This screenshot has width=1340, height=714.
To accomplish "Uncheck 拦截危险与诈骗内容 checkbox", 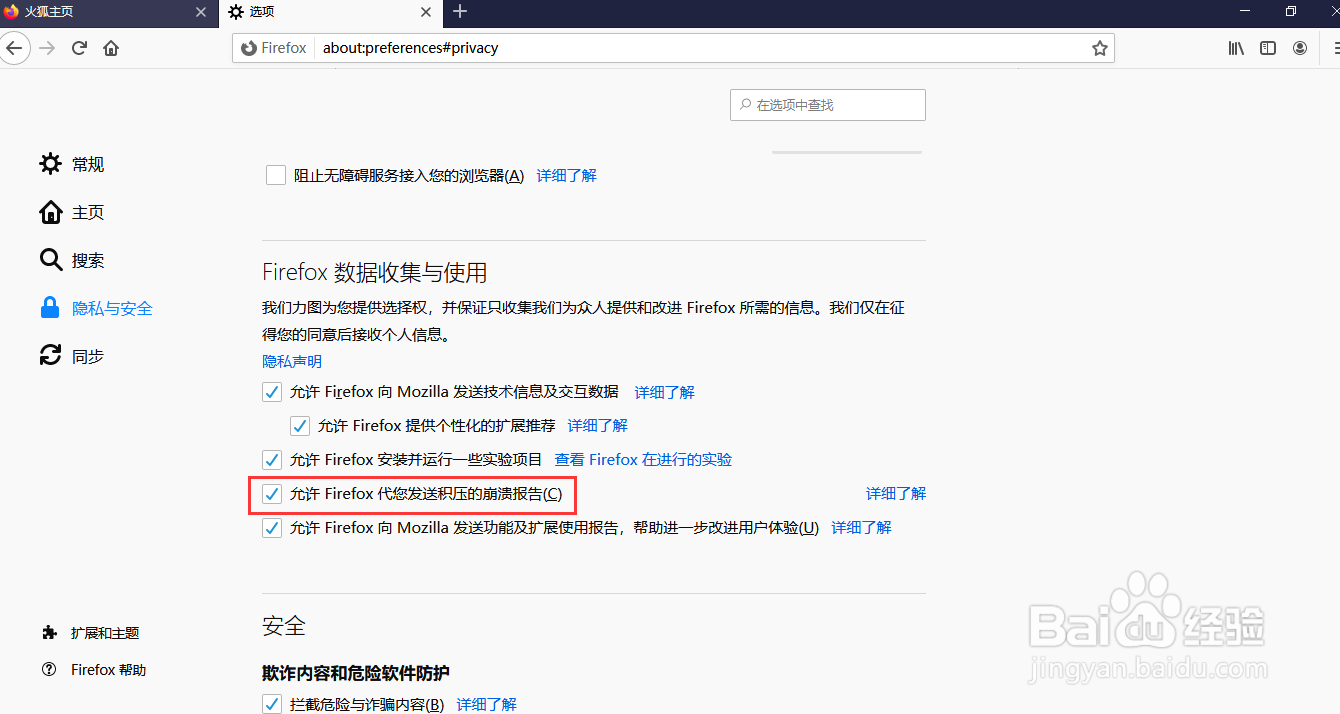I will [272, 705].
